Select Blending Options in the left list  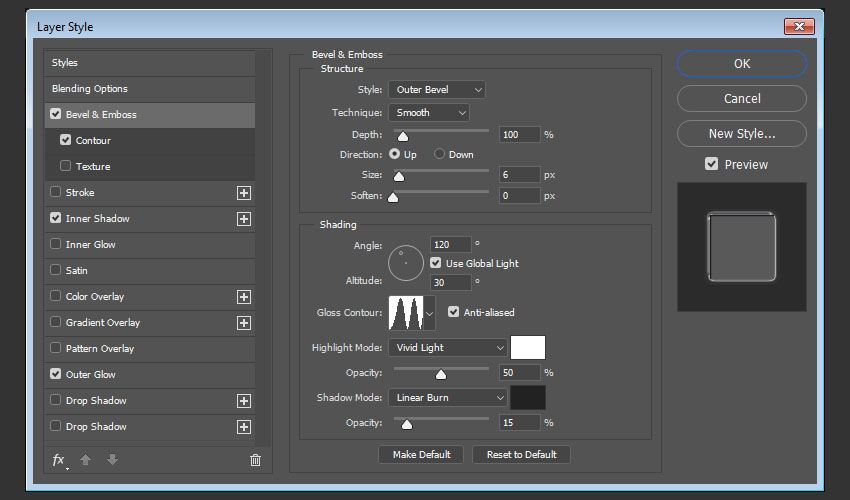tap(90, 89)
